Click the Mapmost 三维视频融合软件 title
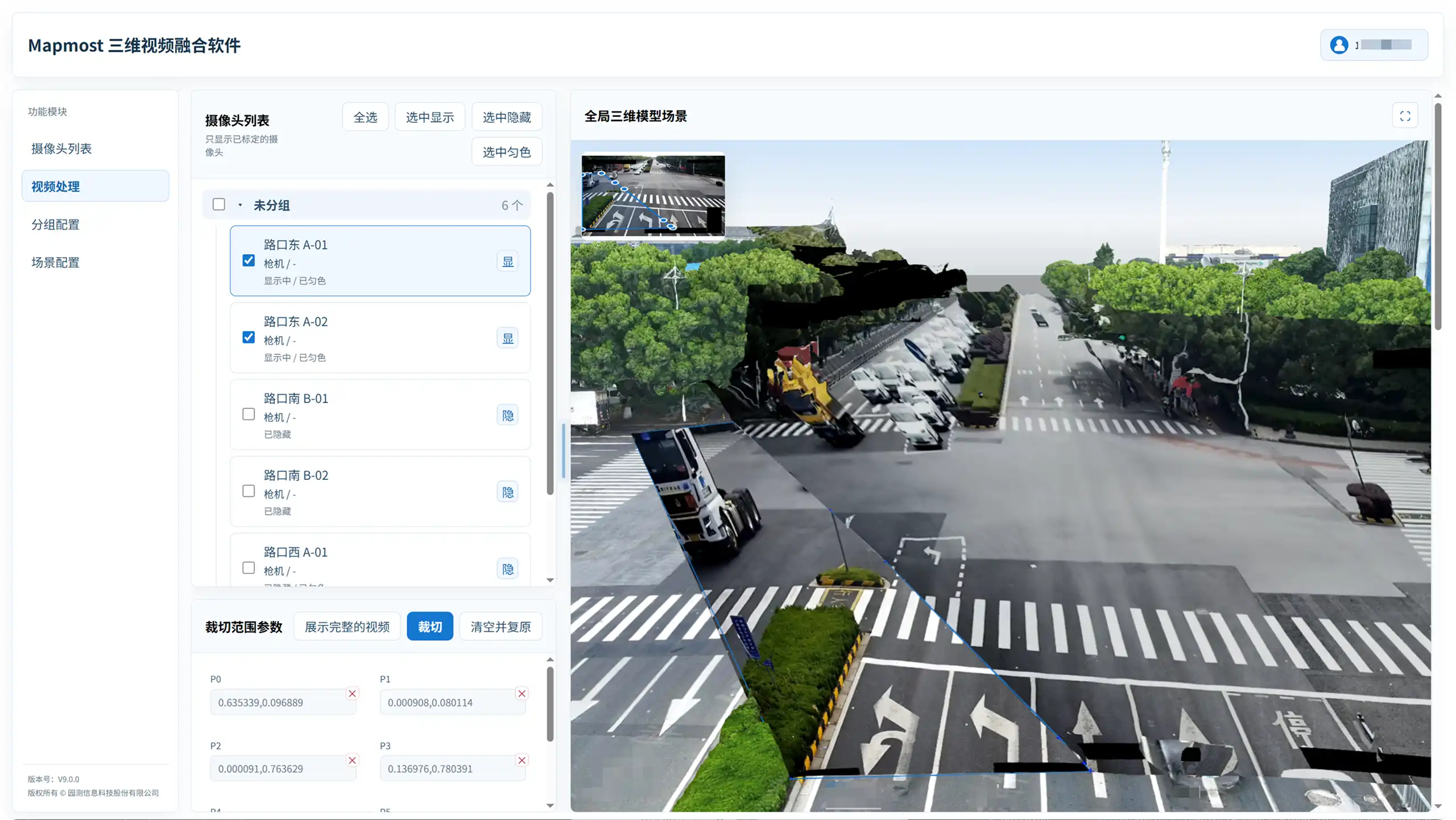 [134, 45]
